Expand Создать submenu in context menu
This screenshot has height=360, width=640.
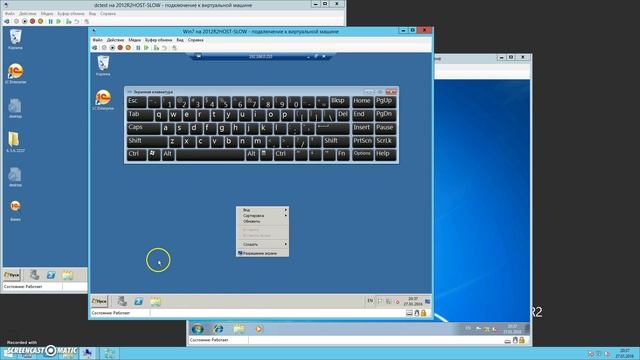pyautogui.click(x=262, y=244)
